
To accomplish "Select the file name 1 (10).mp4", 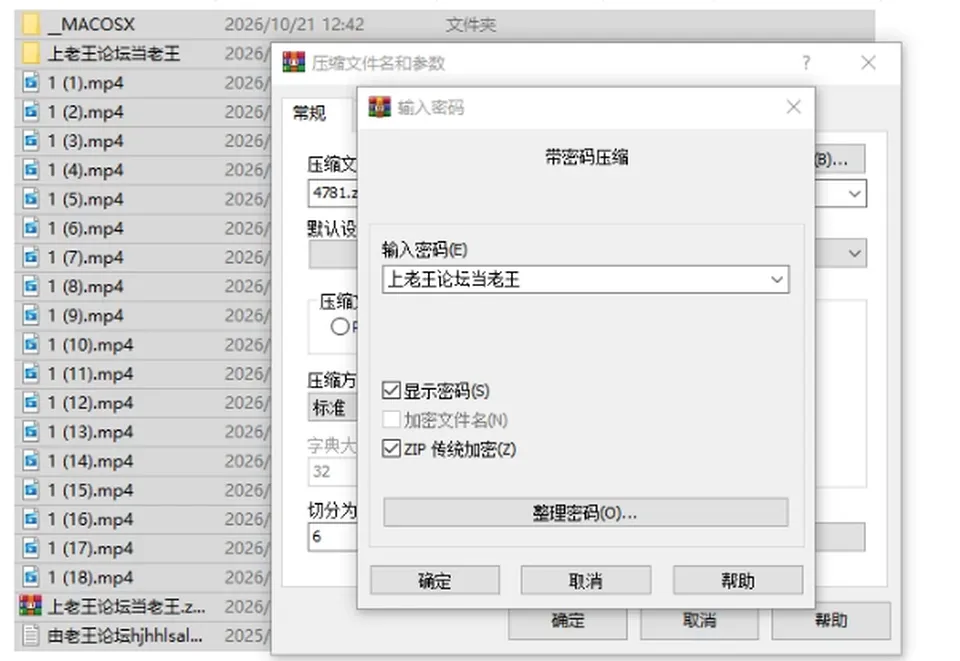I will 91,345.
